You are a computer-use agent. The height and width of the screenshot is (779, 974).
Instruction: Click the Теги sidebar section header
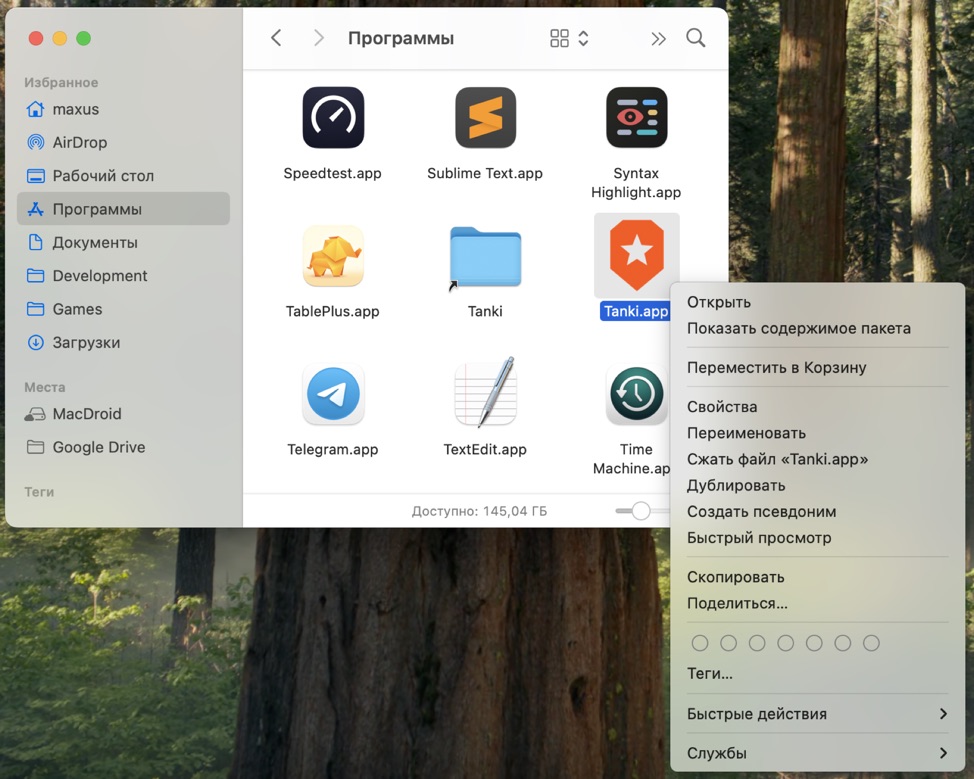(39, 492)
